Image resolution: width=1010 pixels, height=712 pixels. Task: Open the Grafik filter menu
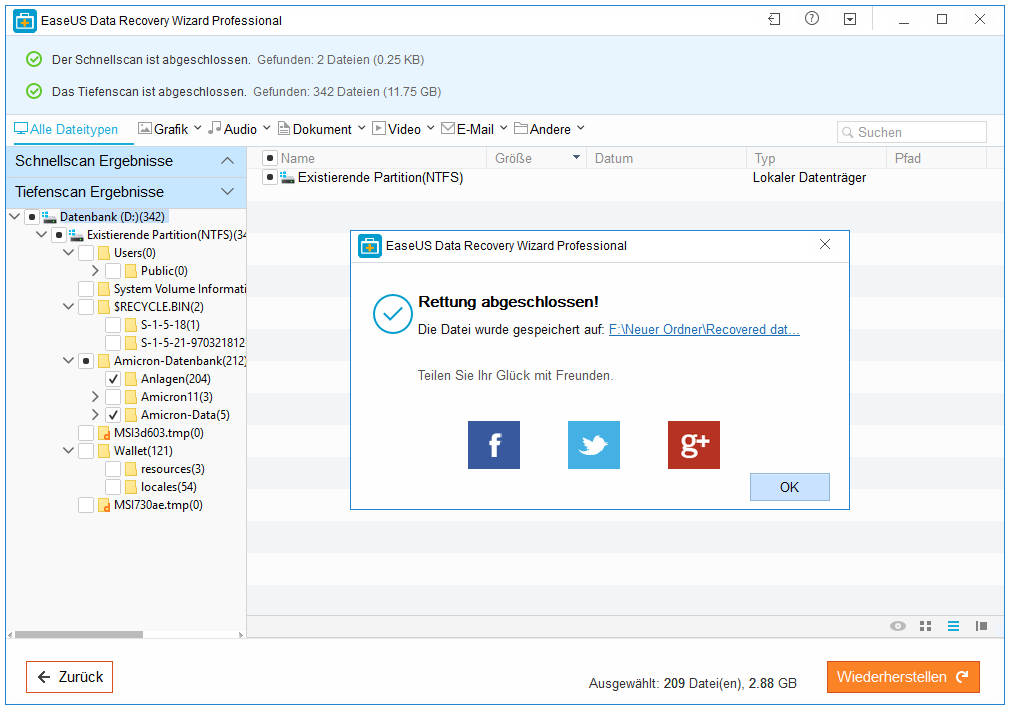(x=170, y=129)
